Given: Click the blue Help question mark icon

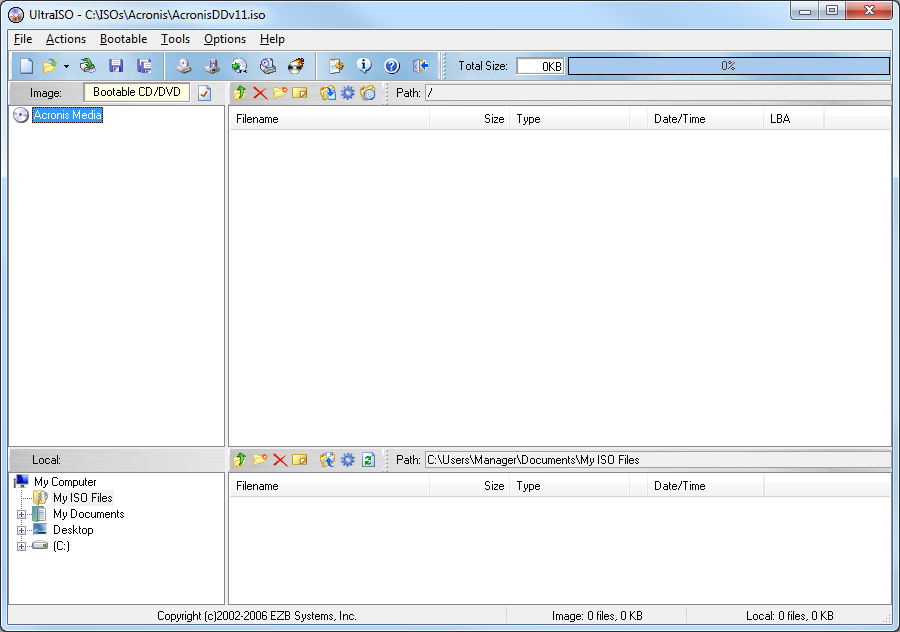Looking at the screenshot, I should [392, 66].
